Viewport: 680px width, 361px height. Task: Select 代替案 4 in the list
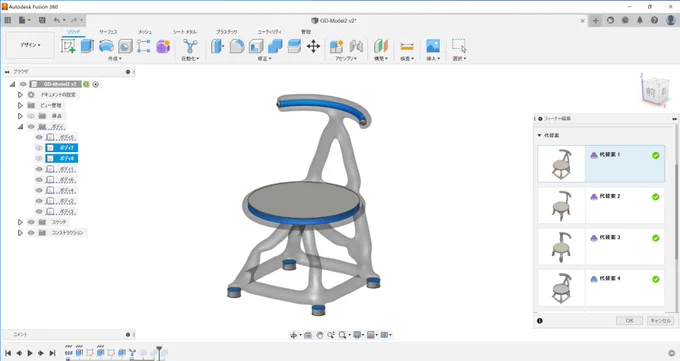[x=601, y=288]
